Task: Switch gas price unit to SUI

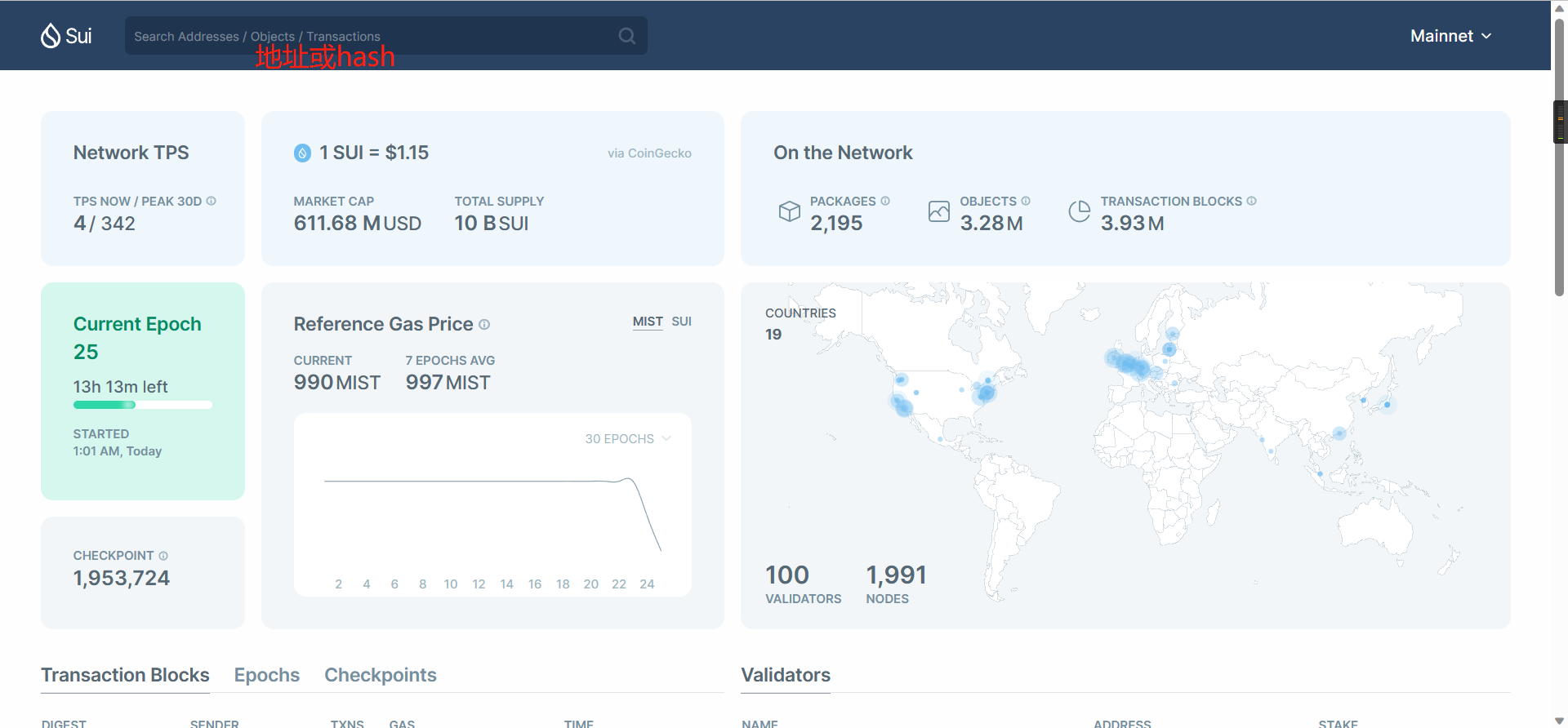Action: pyautogui.click(x=681, y=322)
